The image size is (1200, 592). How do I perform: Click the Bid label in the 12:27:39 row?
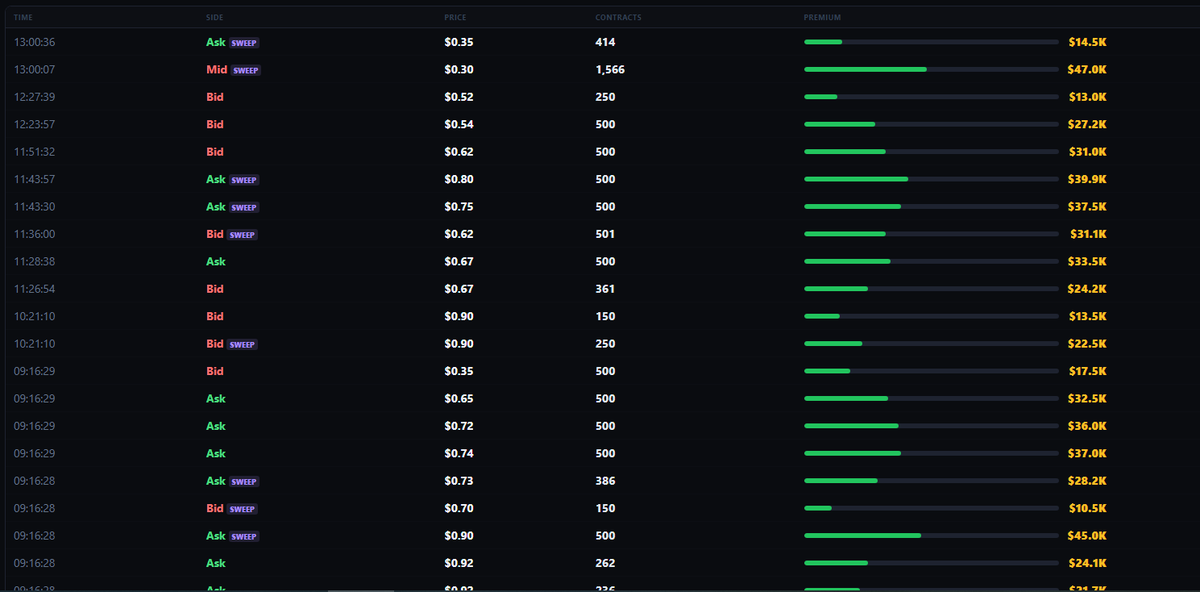pos(215,97)
